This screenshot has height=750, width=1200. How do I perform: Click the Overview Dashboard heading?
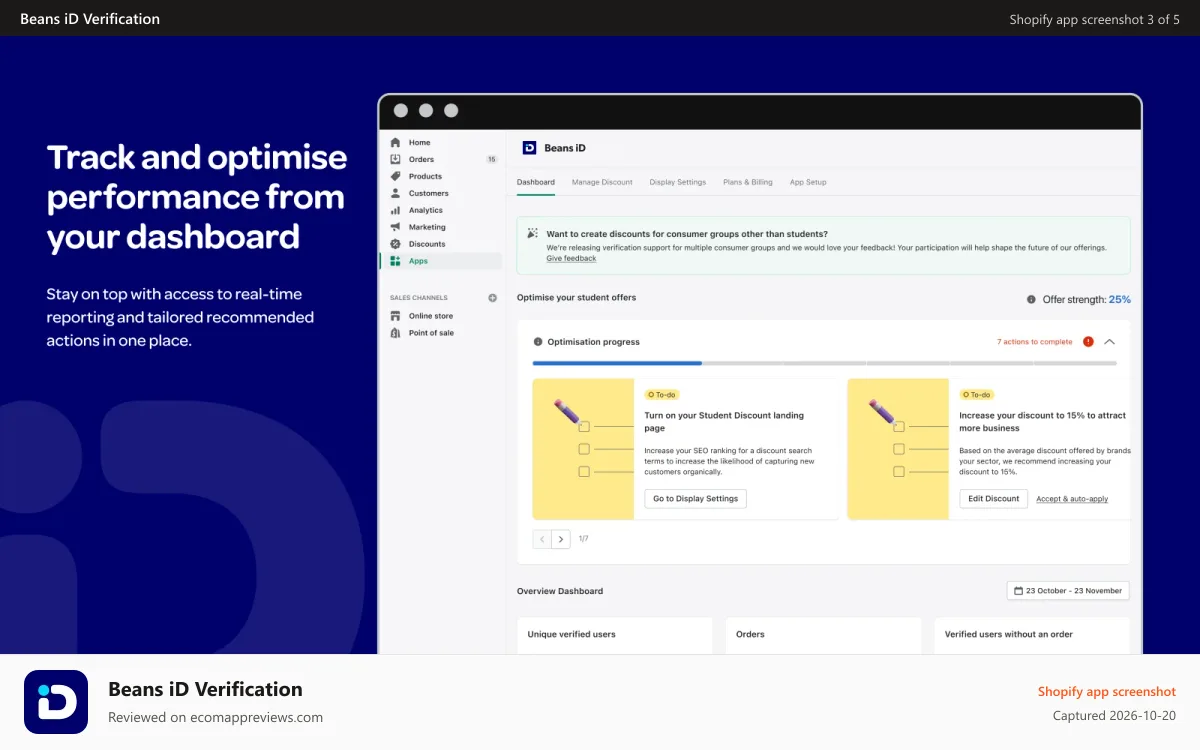pyautogui.click(x=560, y=591)
